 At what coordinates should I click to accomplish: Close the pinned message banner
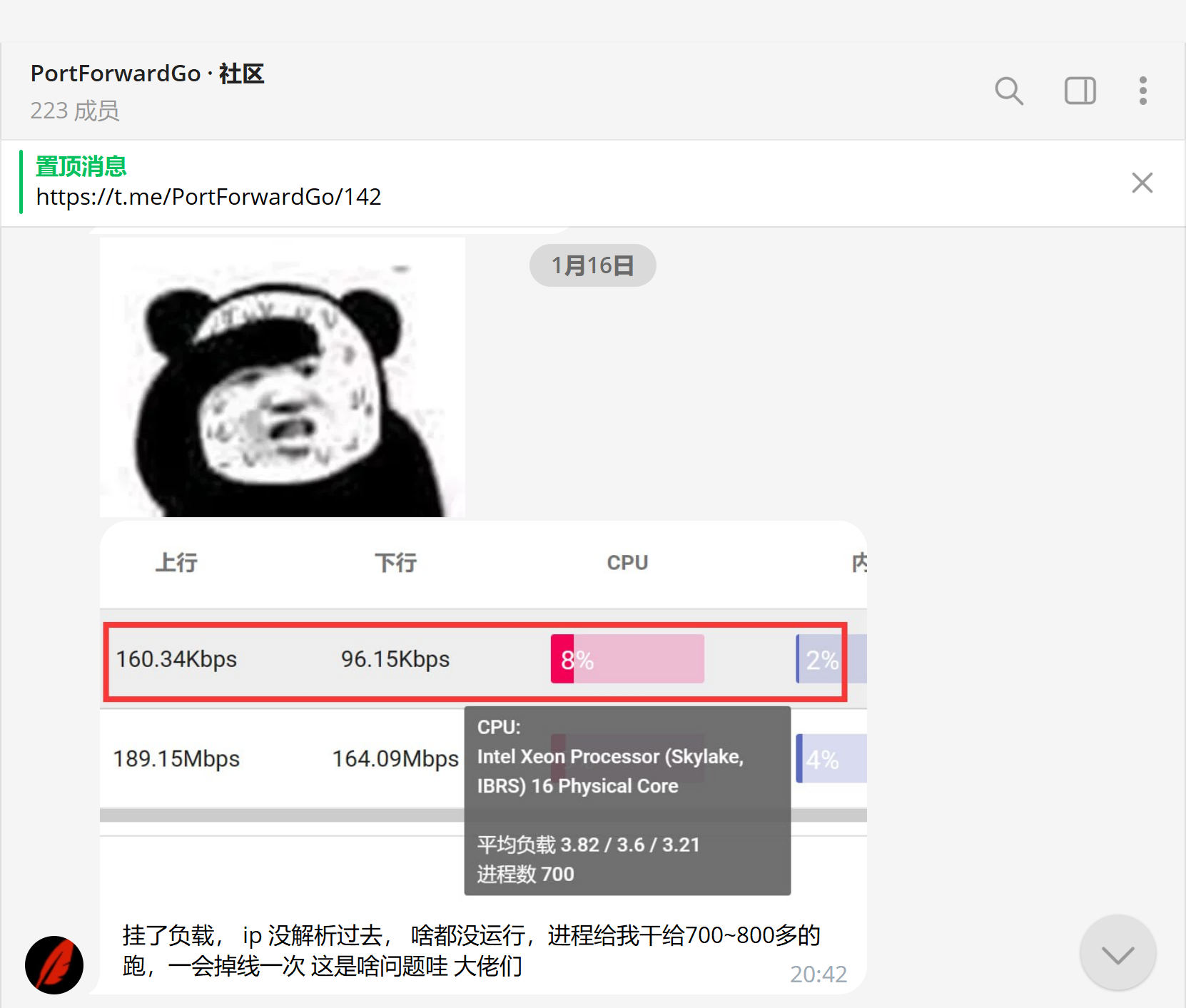[x=1142, y=183]
